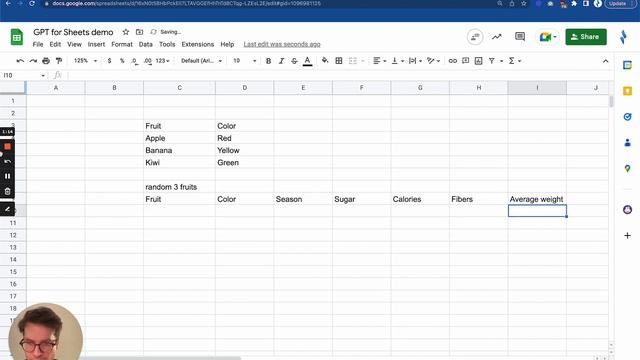Format selection as currency
The height and width of the screenshot is (360, 640).
coord(109,61)
